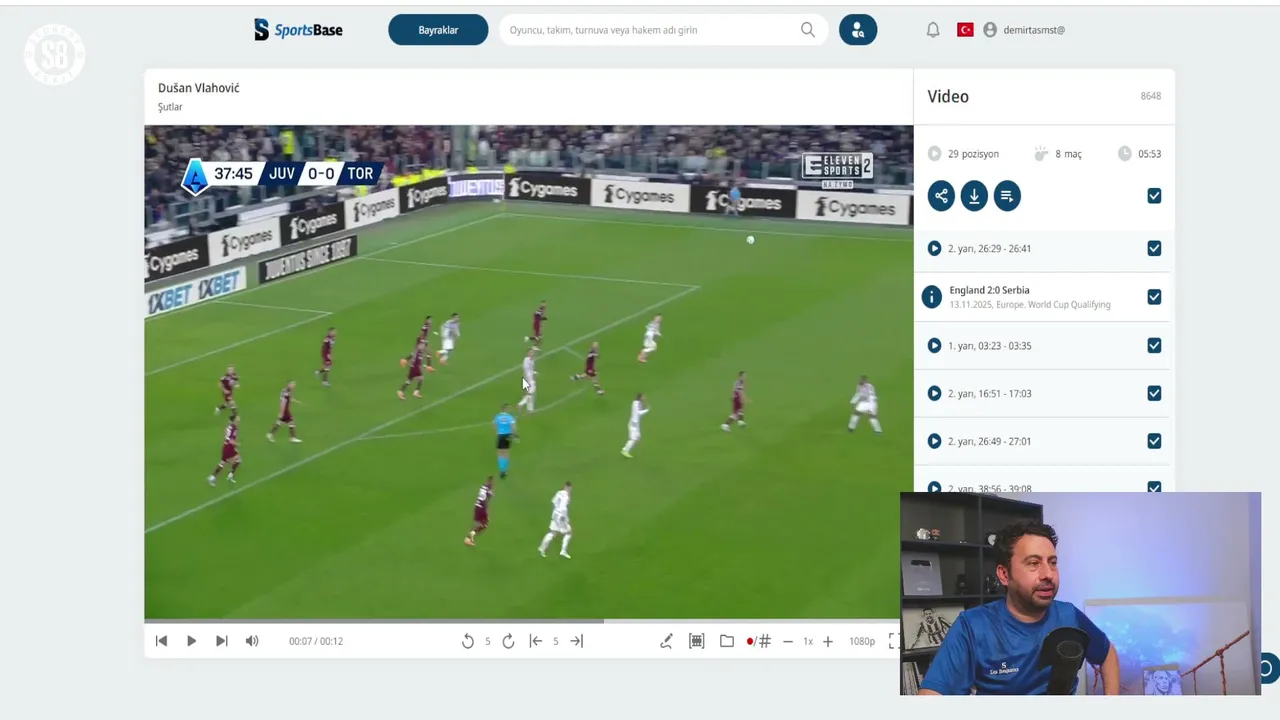Uncheck the 1. yarı, 03:23 - 03:35 clip
Screen dimensions: 1280x720
coord(1154,345)
